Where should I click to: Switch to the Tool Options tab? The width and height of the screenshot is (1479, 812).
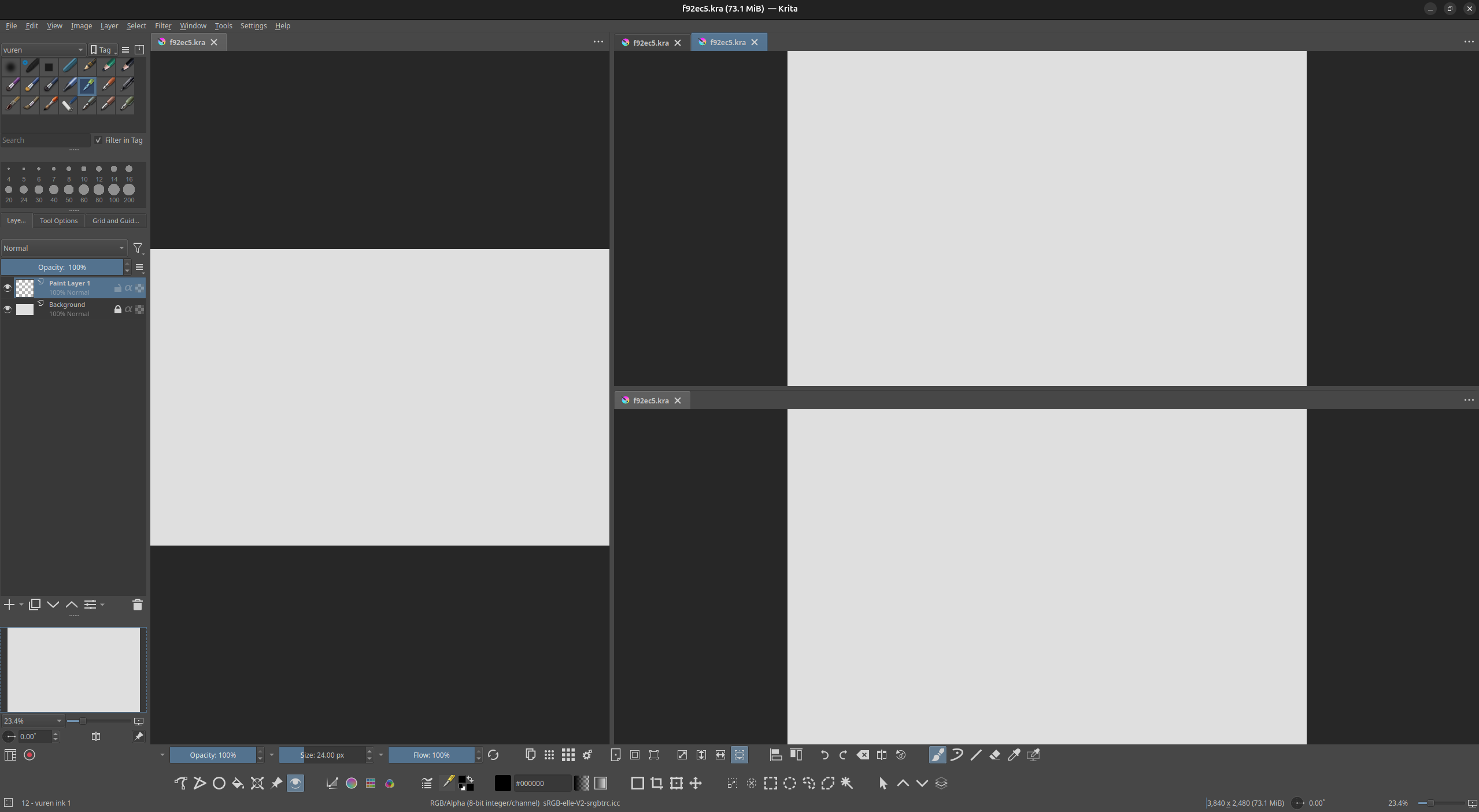[x=58, y=221]
